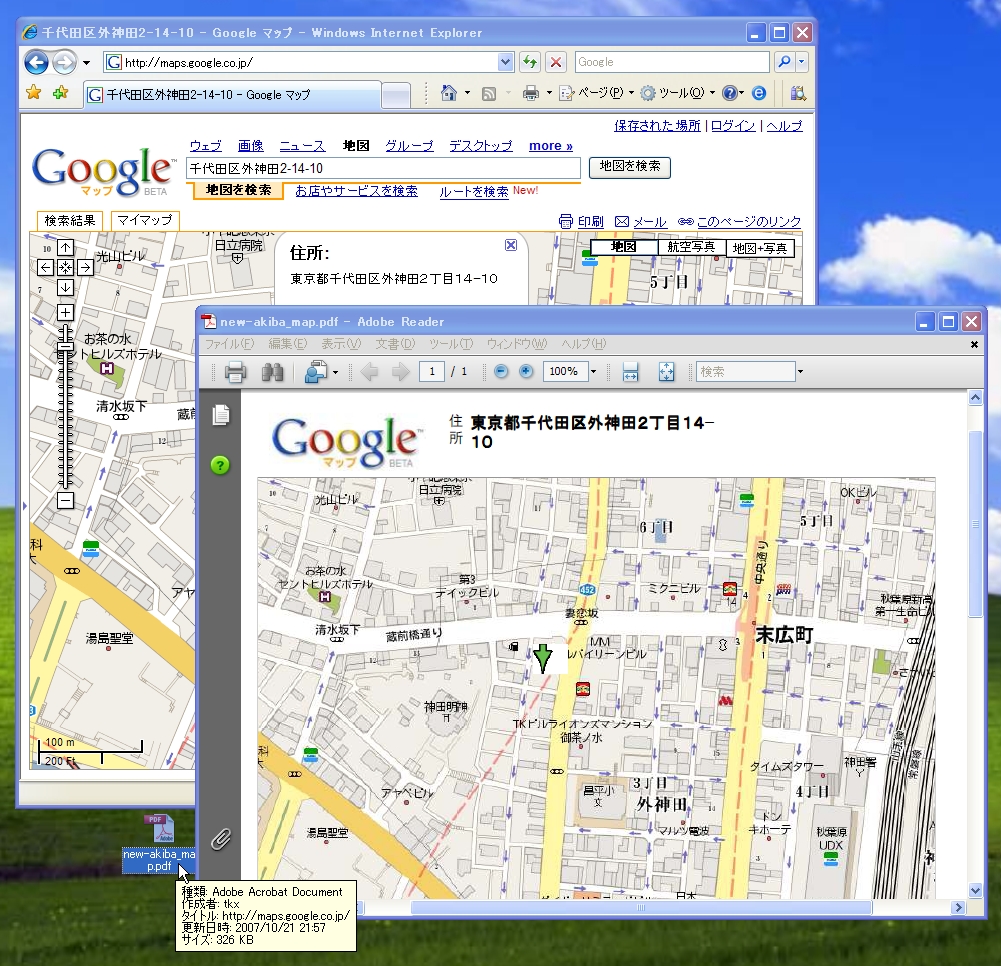Click the Adobe Reader vertical scrollbar thumb
The image size is (1001, 966).
tap(975, 524)
